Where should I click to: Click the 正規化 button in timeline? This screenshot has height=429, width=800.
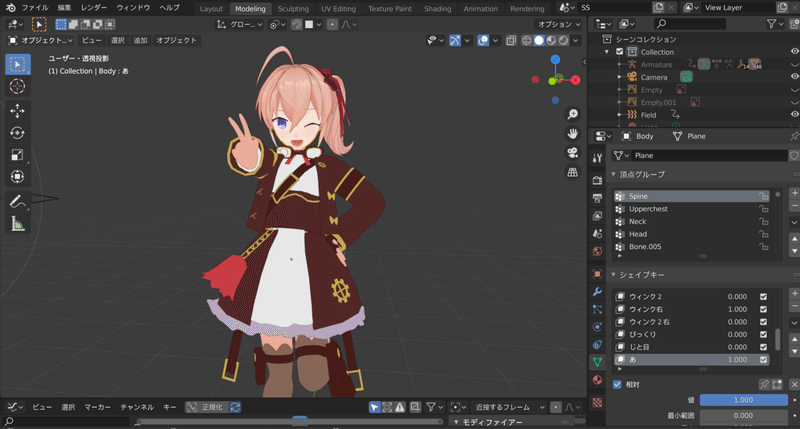pyautogui.click(x=207, y=407)
